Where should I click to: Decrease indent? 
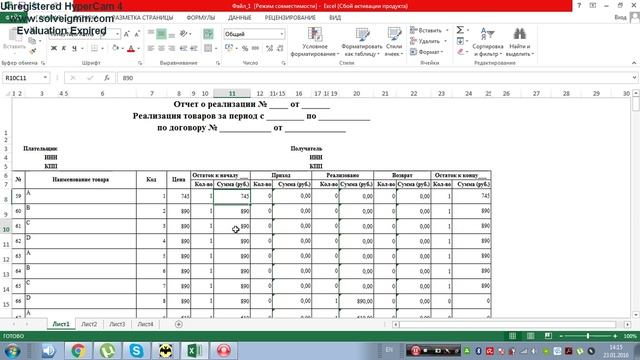[183, 49]
